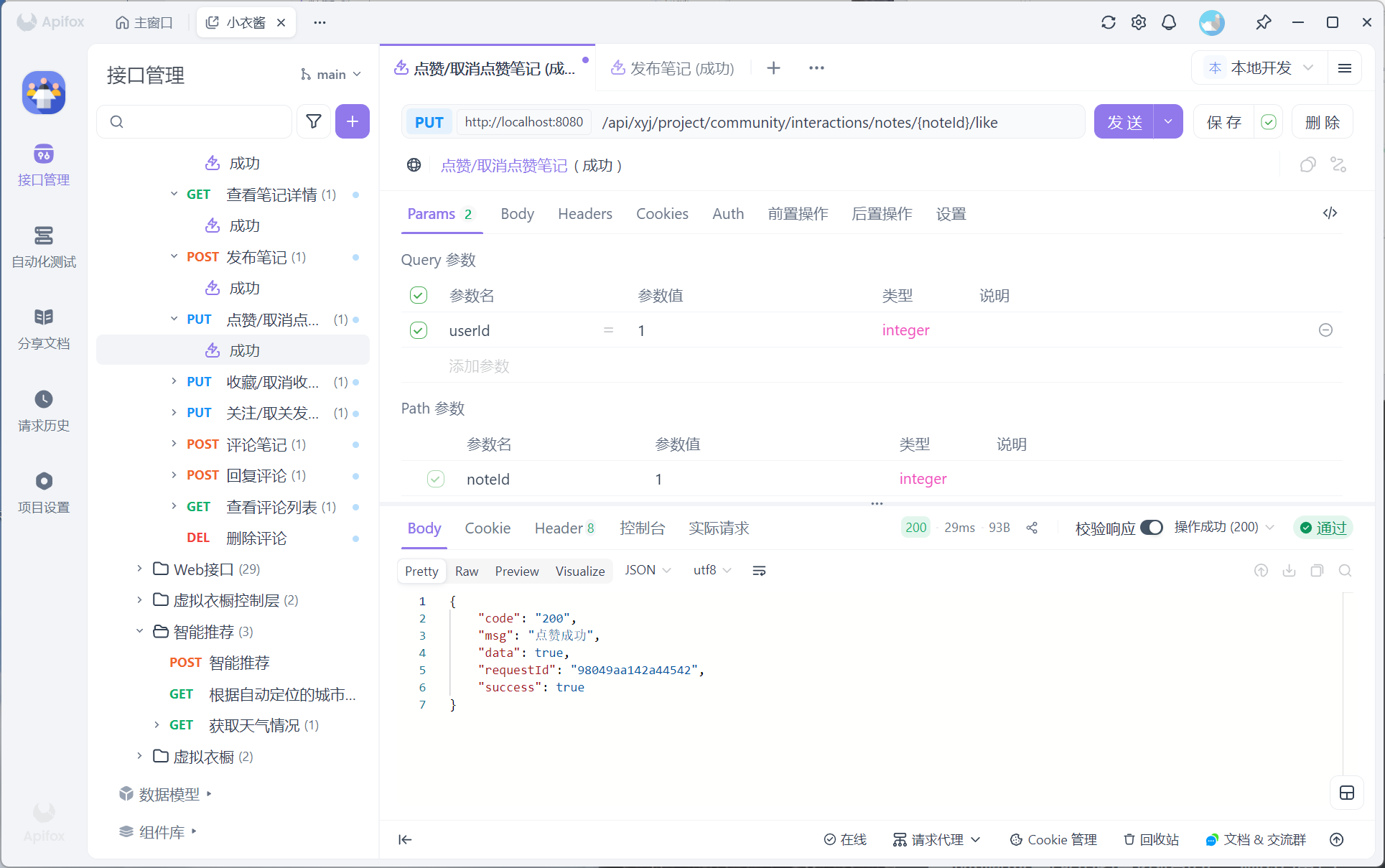This screenshot has height=868, width=1385.
Task: Click the generate code icon
Action: (x=1330, y=213)
